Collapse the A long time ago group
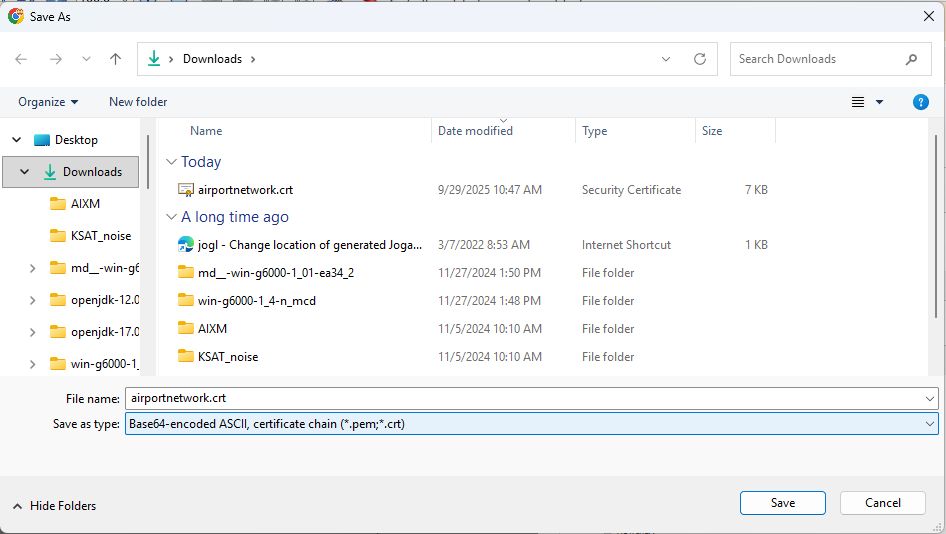 [x=172, y=217]
